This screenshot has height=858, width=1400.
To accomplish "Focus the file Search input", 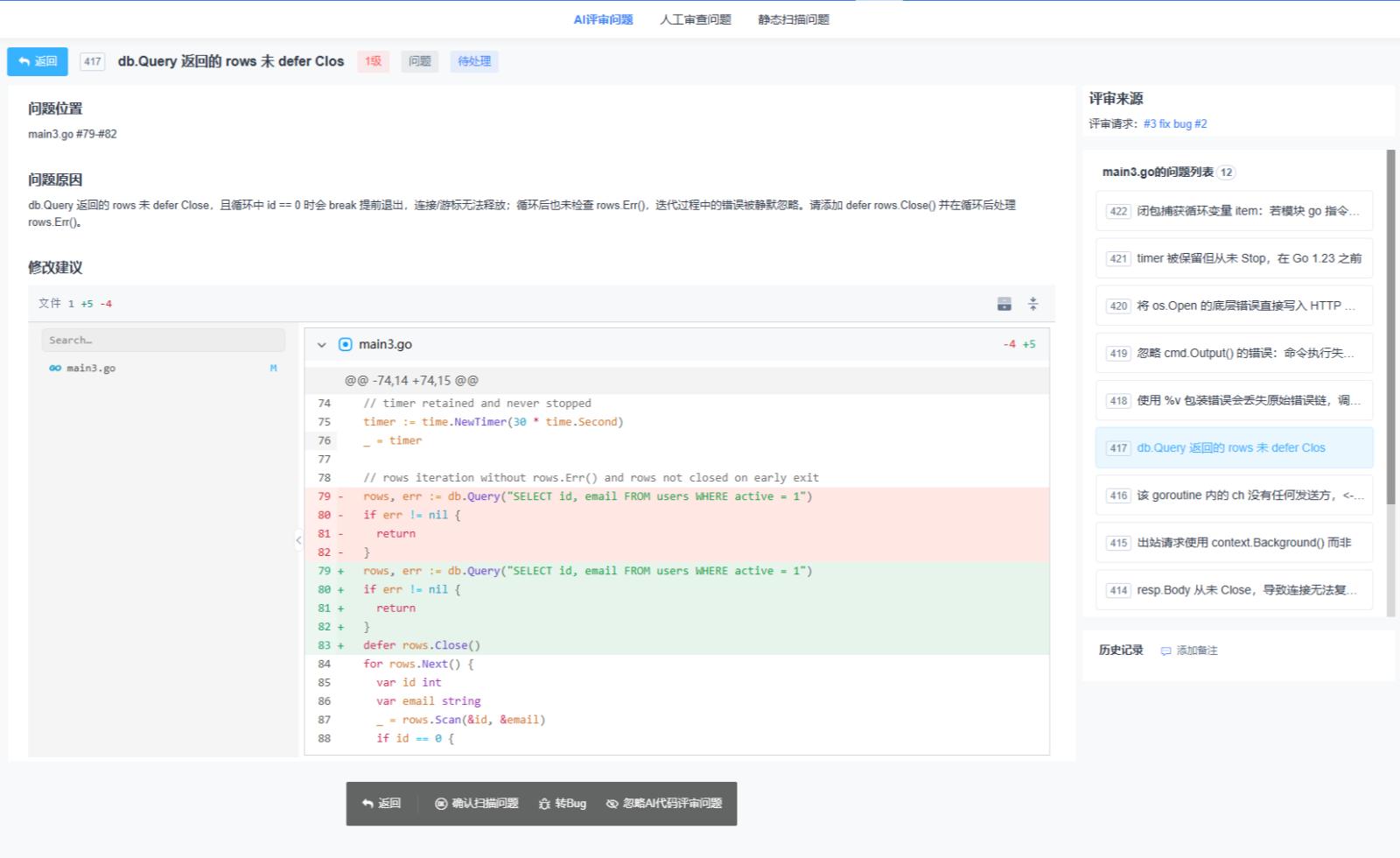I will pos(164,340).
